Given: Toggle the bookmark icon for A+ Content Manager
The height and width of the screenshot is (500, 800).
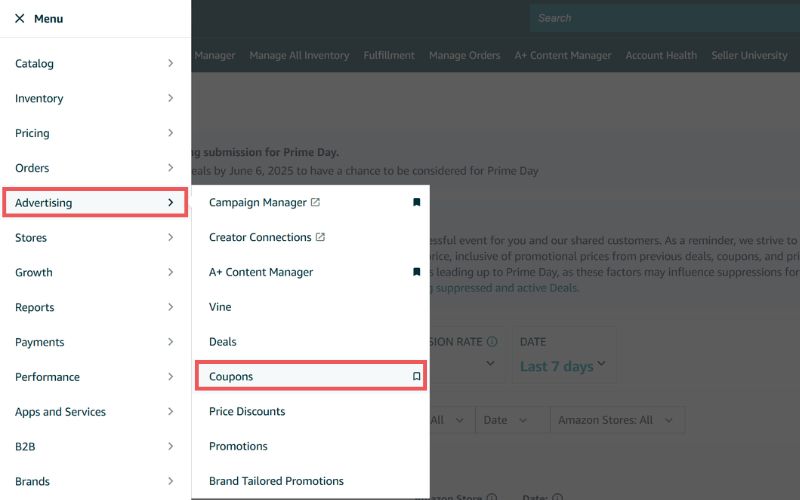Looking at the screenshot, I should point(416,272).
